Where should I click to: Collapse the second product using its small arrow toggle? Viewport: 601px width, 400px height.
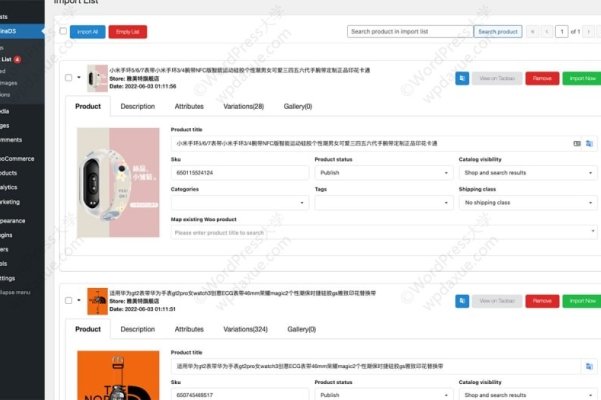(x=79, y=300)
